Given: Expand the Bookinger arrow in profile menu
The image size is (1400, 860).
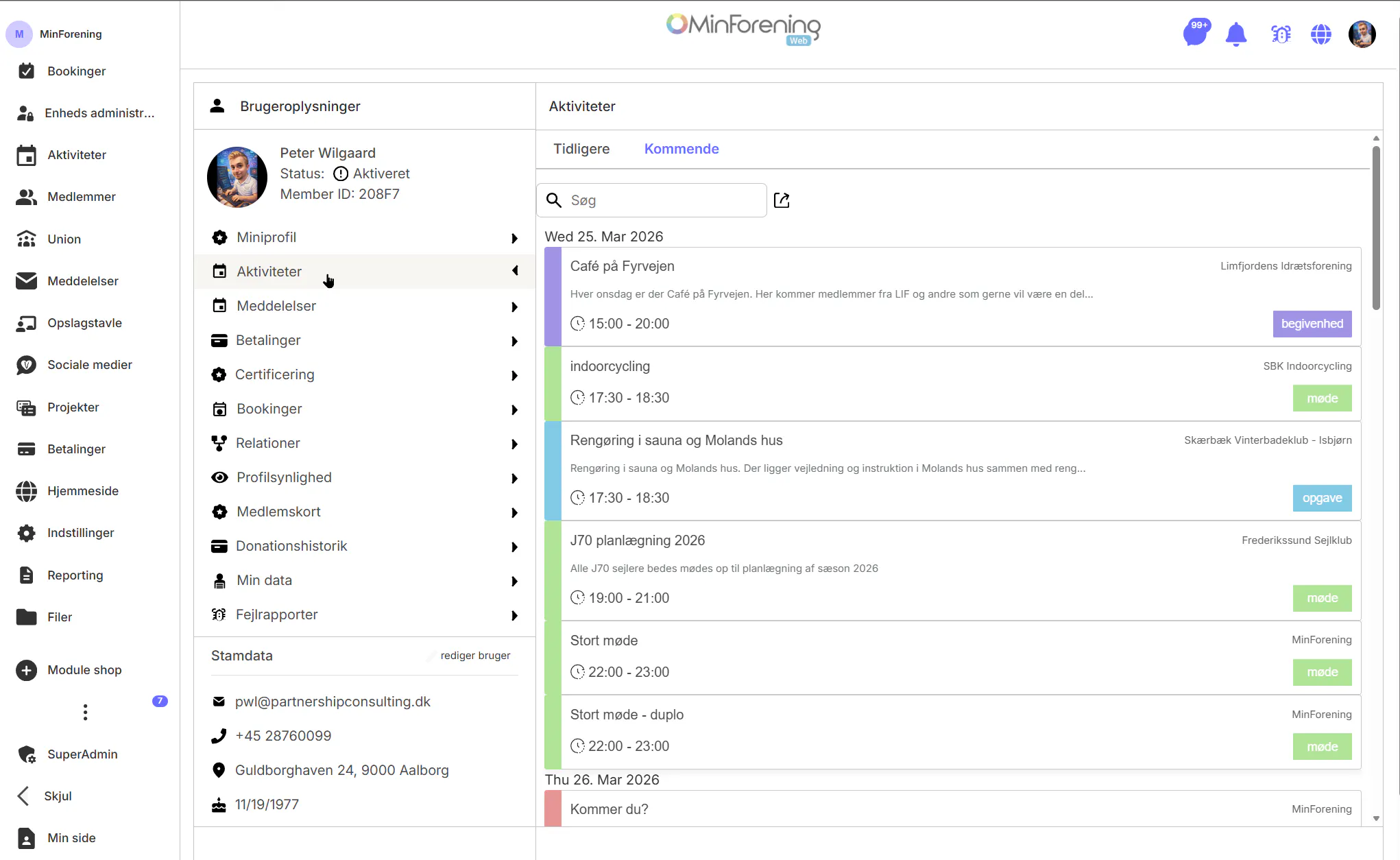Looking at the screenshot, I should (x=514, y=409).
